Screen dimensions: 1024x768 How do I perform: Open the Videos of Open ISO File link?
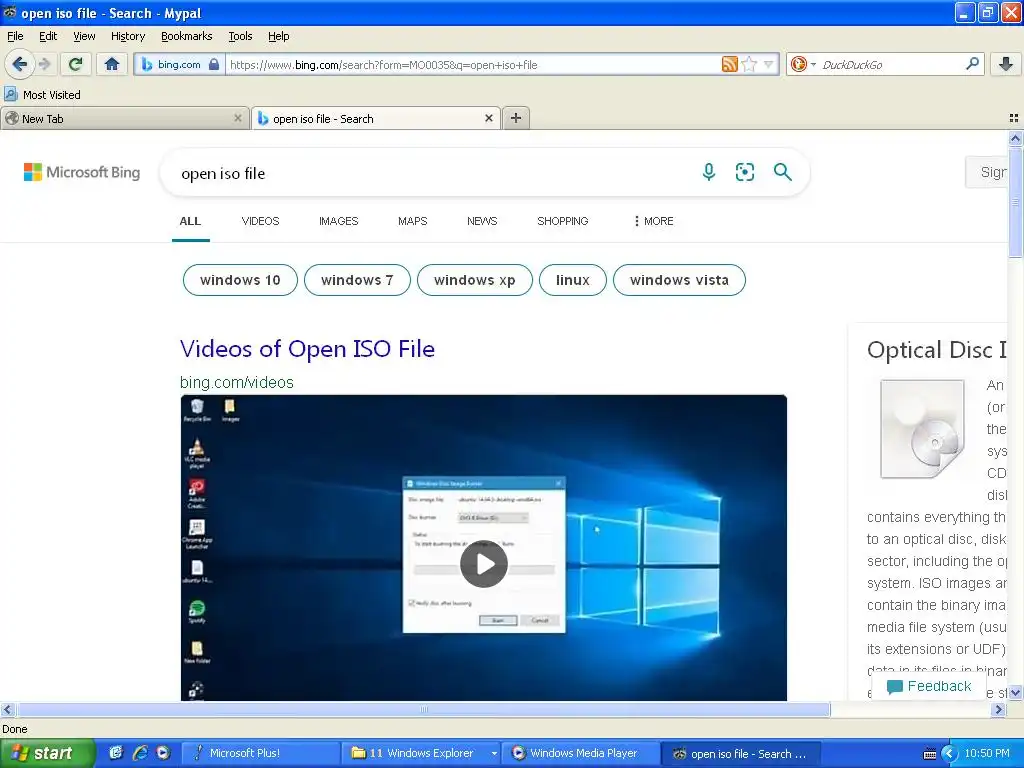[307, 349]
